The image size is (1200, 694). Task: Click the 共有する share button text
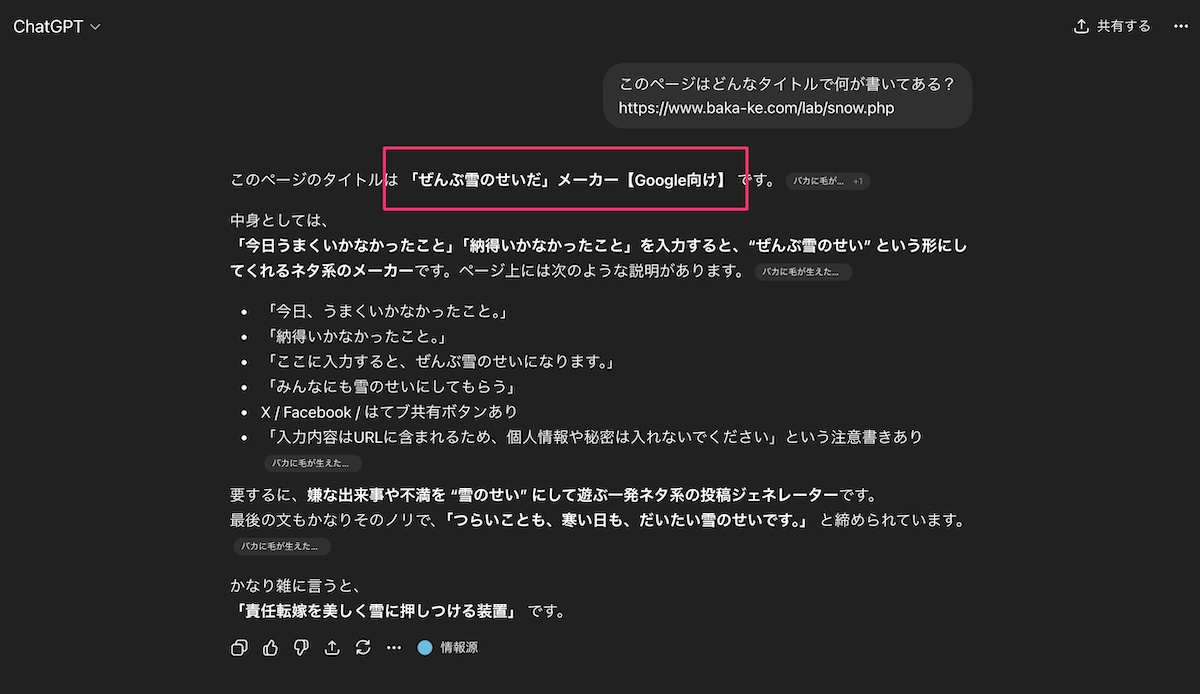[x=1123, y=27]
